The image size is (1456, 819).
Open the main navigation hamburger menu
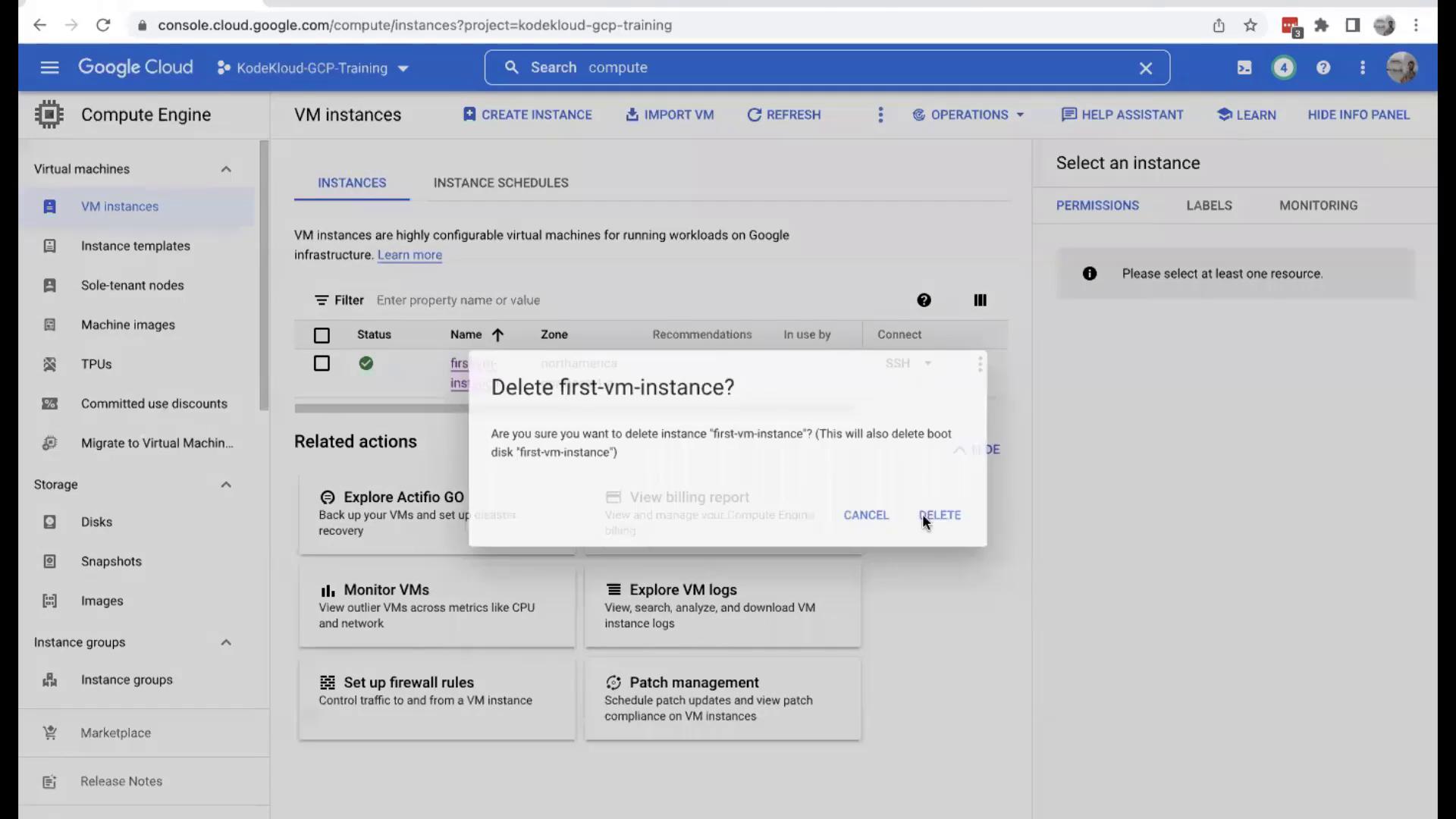click(49, 67)
